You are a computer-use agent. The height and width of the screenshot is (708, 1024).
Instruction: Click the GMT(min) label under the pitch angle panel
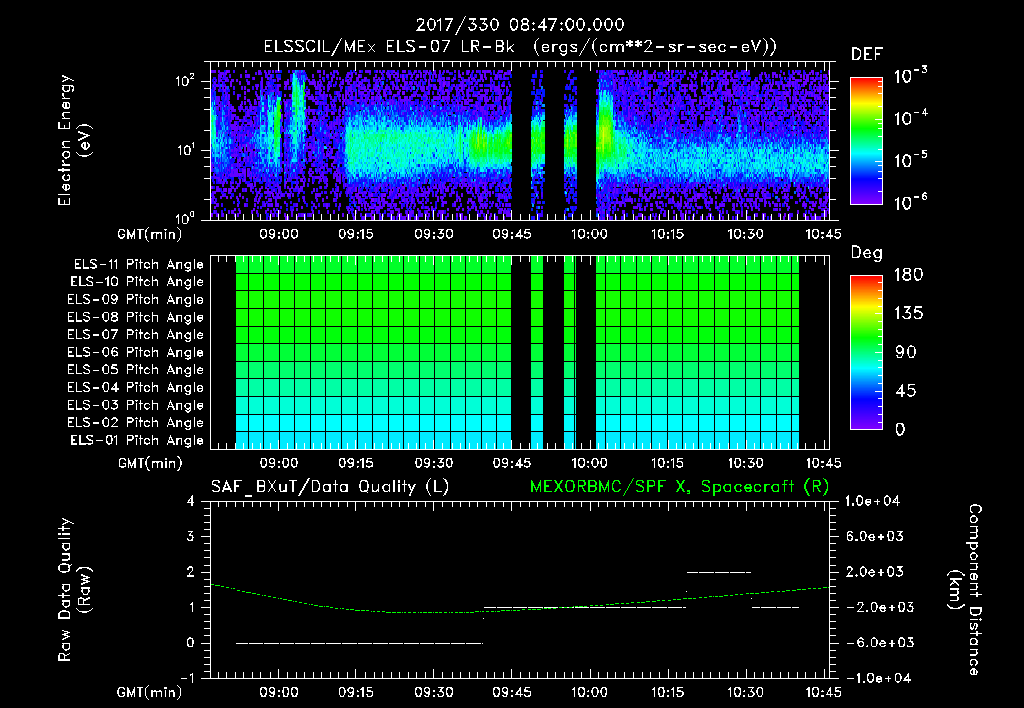(x=150, y=463)
